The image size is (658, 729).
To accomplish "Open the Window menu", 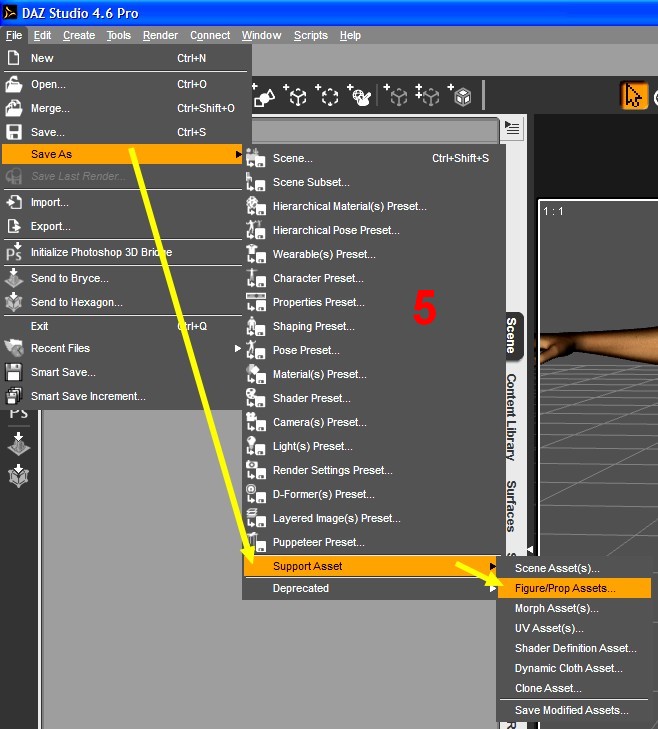I will click(261, 35).
